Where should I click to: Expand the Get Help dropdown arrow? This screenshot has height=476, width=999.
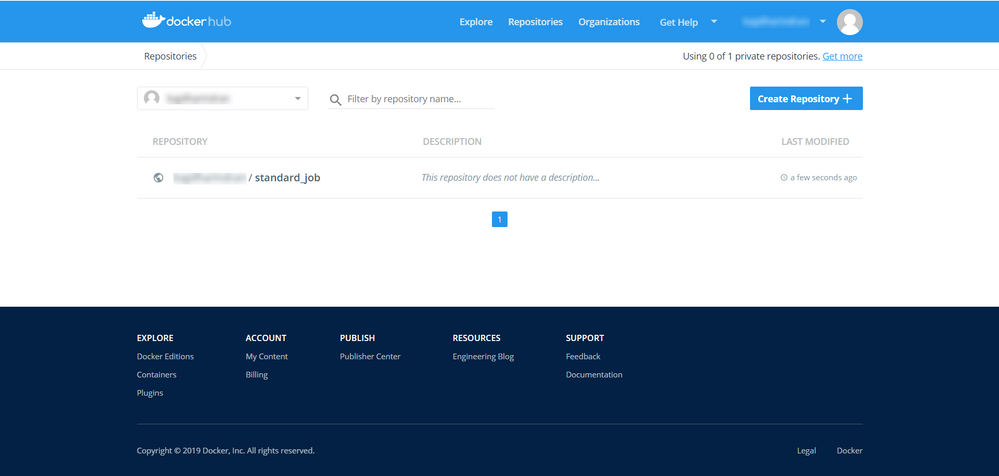point(714,21)
